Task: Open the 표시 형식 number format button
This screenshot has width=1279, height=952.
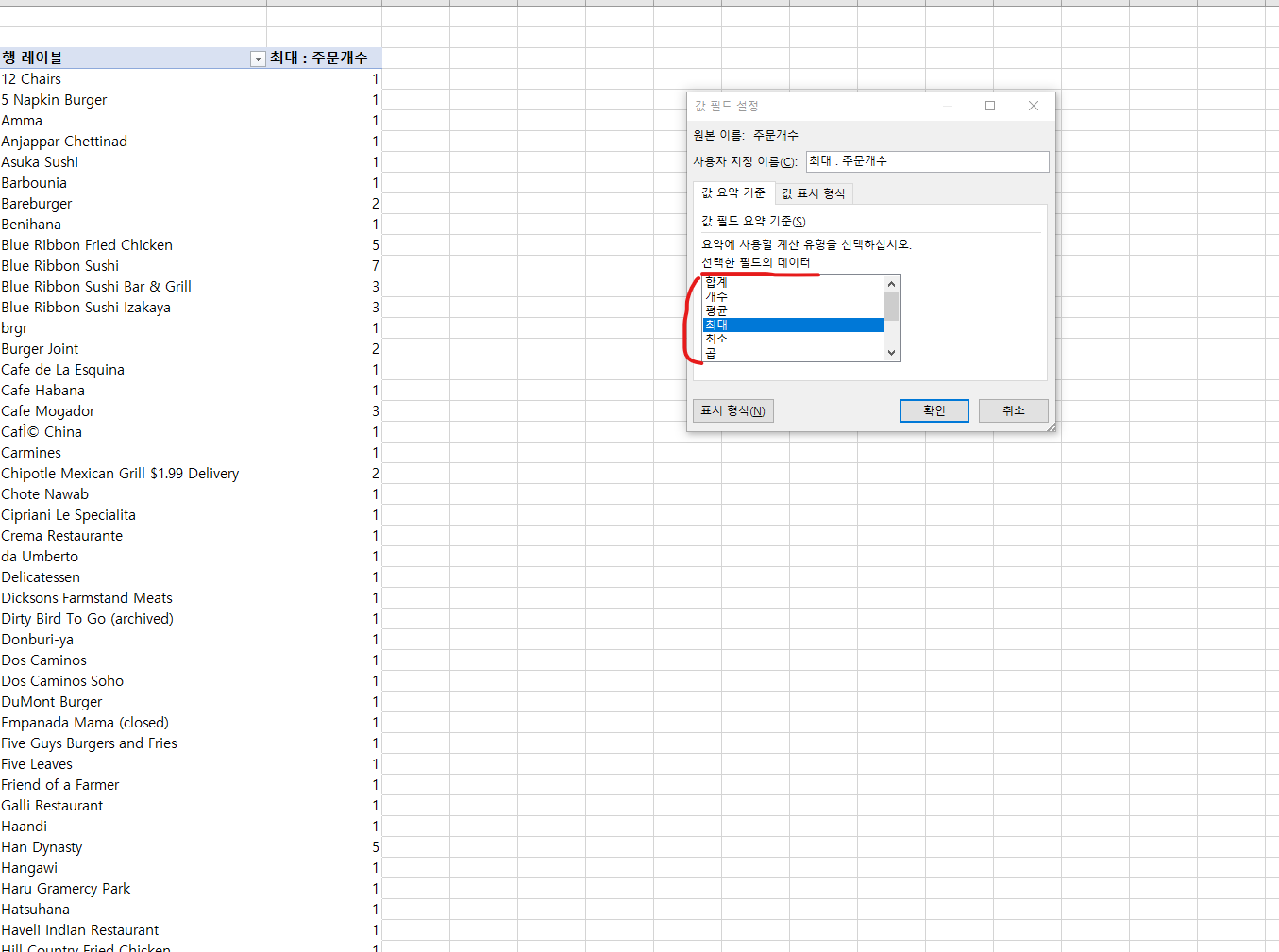Action: tap(732, 410)
